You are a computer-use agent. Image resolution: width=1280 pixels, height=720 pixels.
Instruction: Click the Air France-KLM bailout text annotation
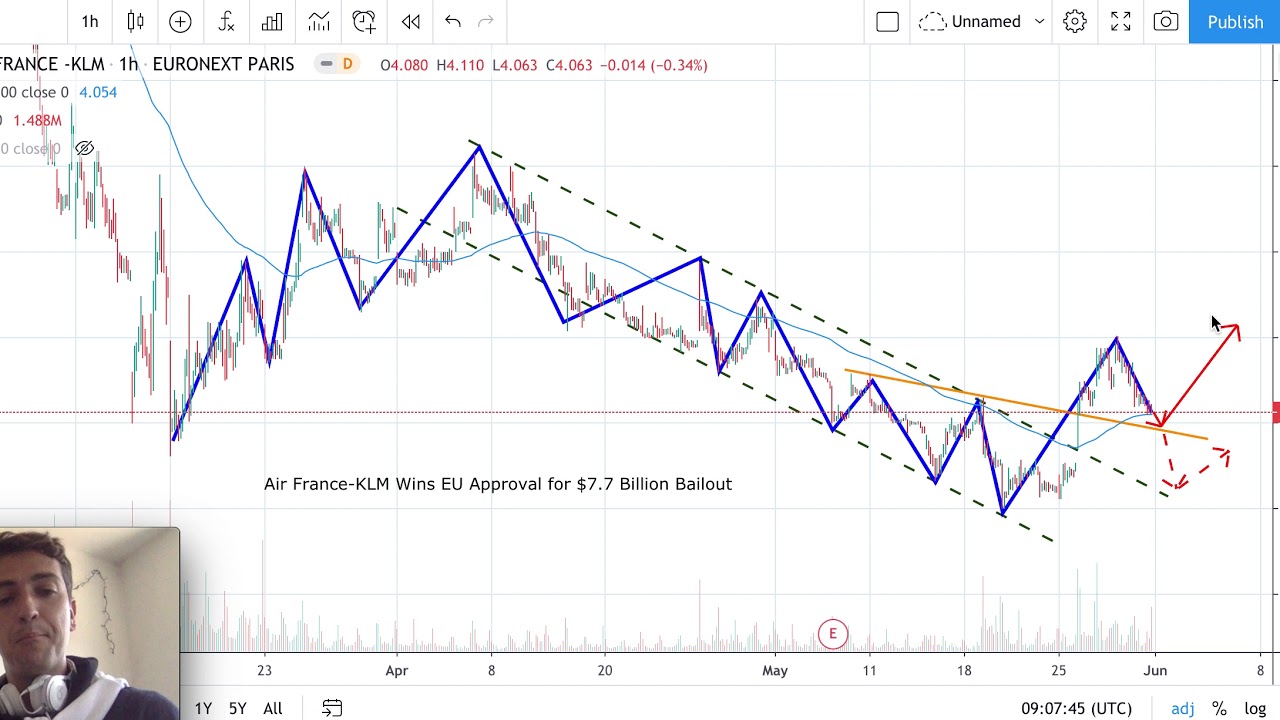point(498,484)
